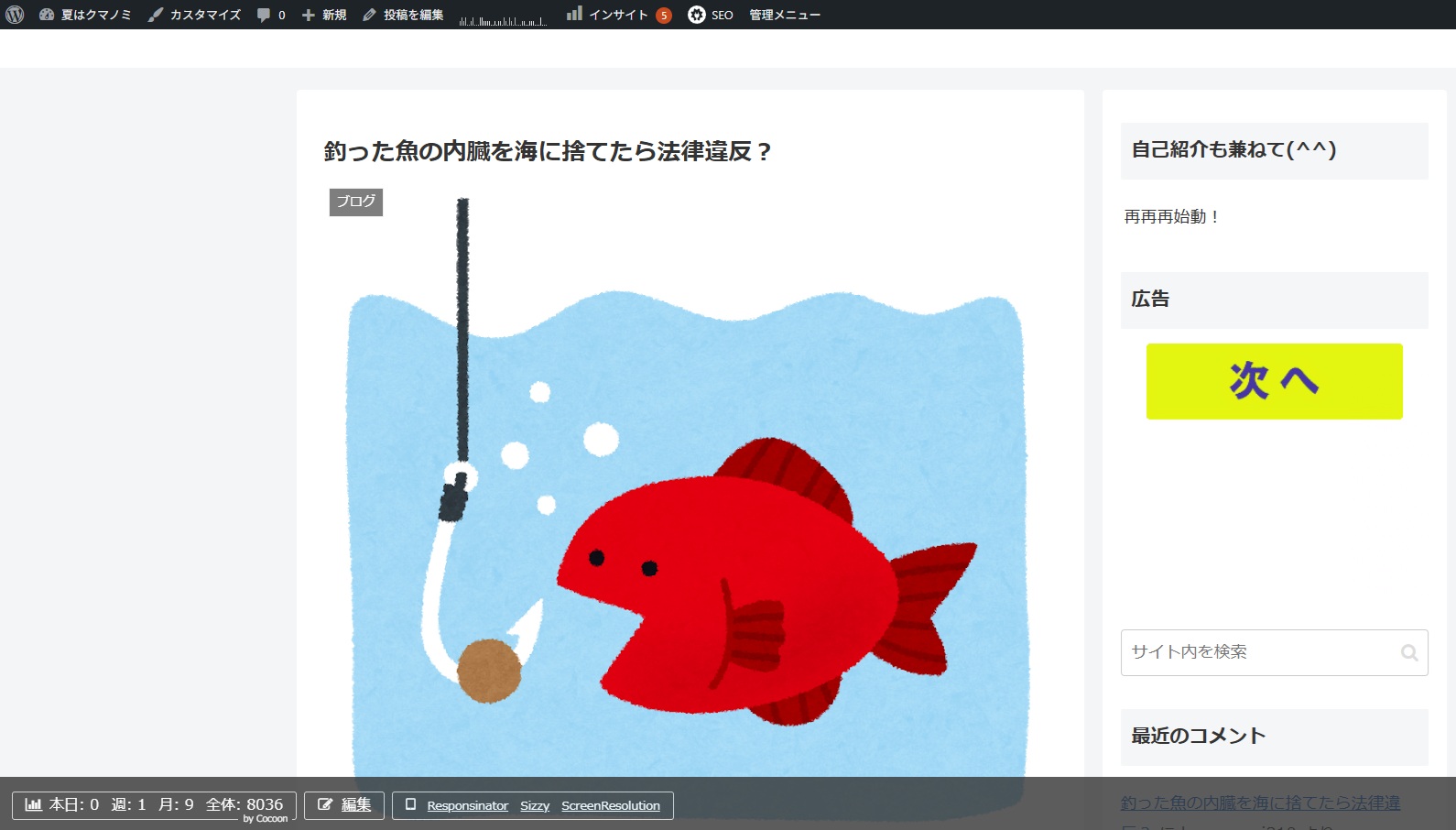
Task: Open the SEO menu
Action: click(711, 15)
